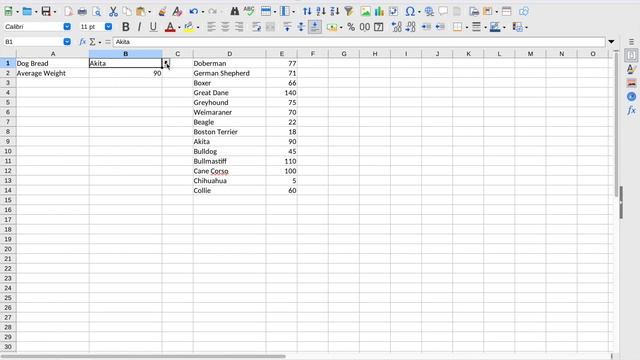The image size is (640, 360).
Task: Open the font name dropdown
Action: click(x=67, y=27)
